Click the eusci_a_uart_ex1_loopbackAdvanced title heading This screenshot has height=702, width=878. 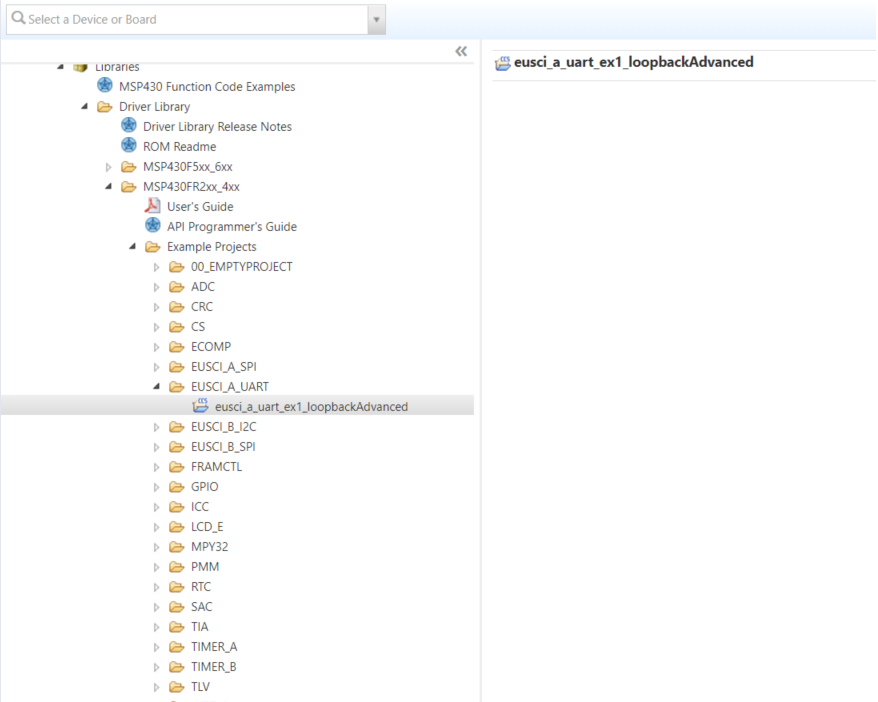(x=633, y=62)
